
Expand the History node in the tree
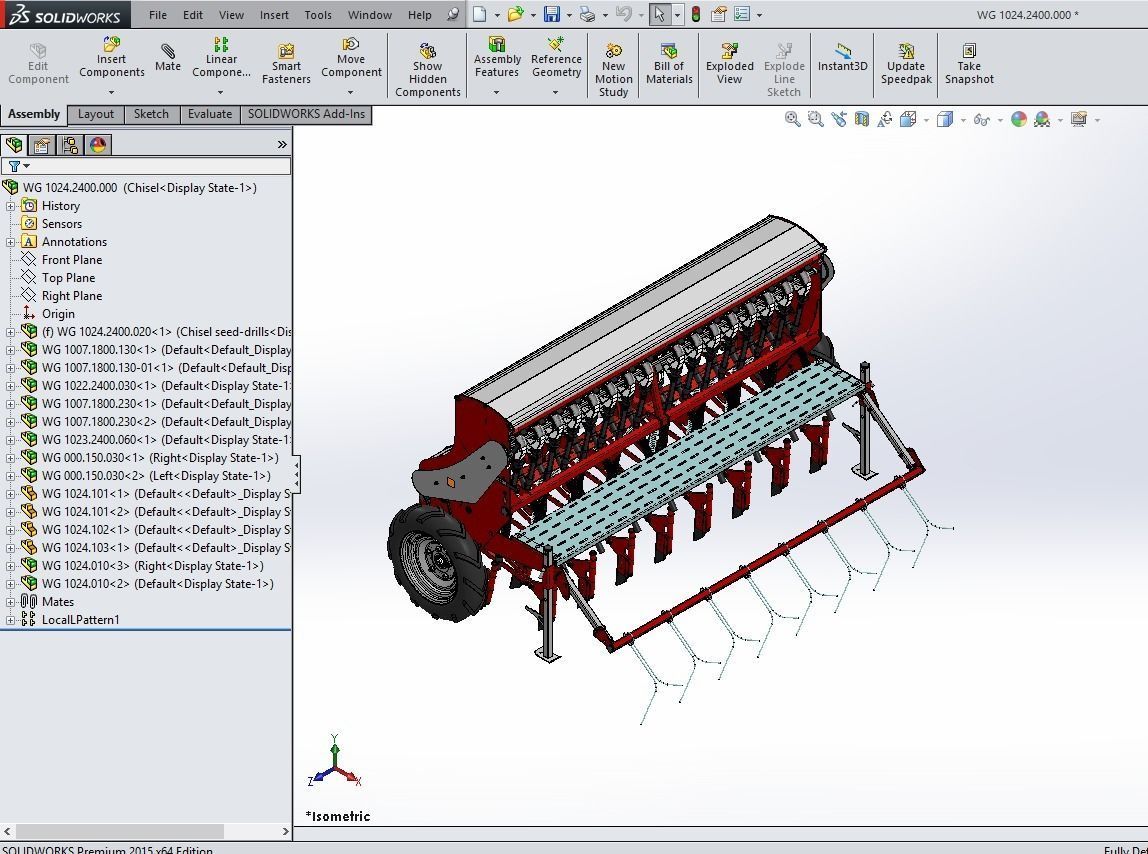[10, 206]
